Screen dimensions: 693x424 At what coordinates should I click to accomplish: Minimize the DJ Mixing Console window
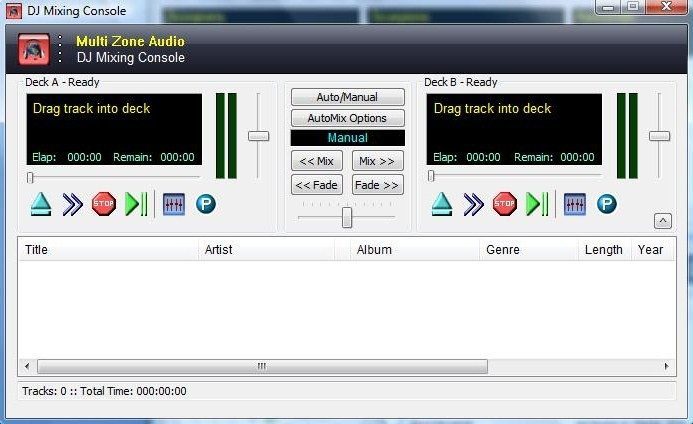click(608, 7)
